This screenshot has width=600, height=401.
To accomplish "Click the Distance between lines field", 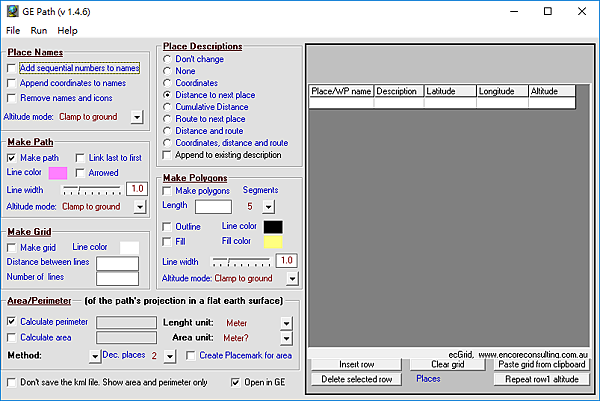I will [117, 264].
